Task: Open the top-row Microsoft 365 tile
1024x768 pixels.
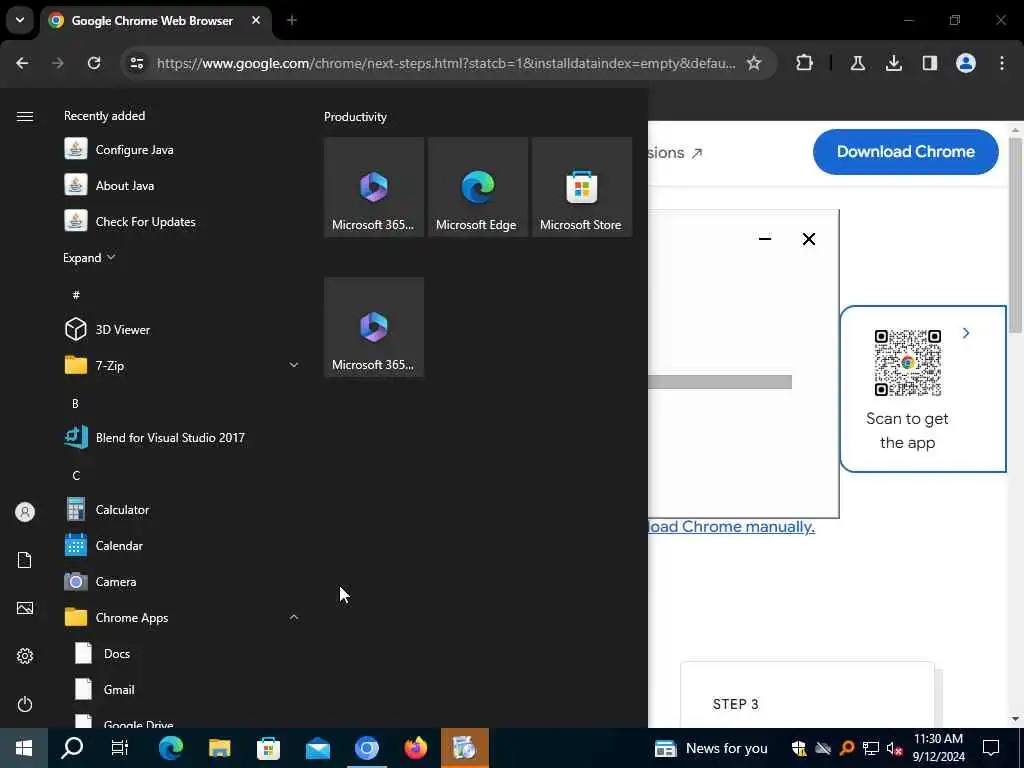Action: tap(374, 187)
